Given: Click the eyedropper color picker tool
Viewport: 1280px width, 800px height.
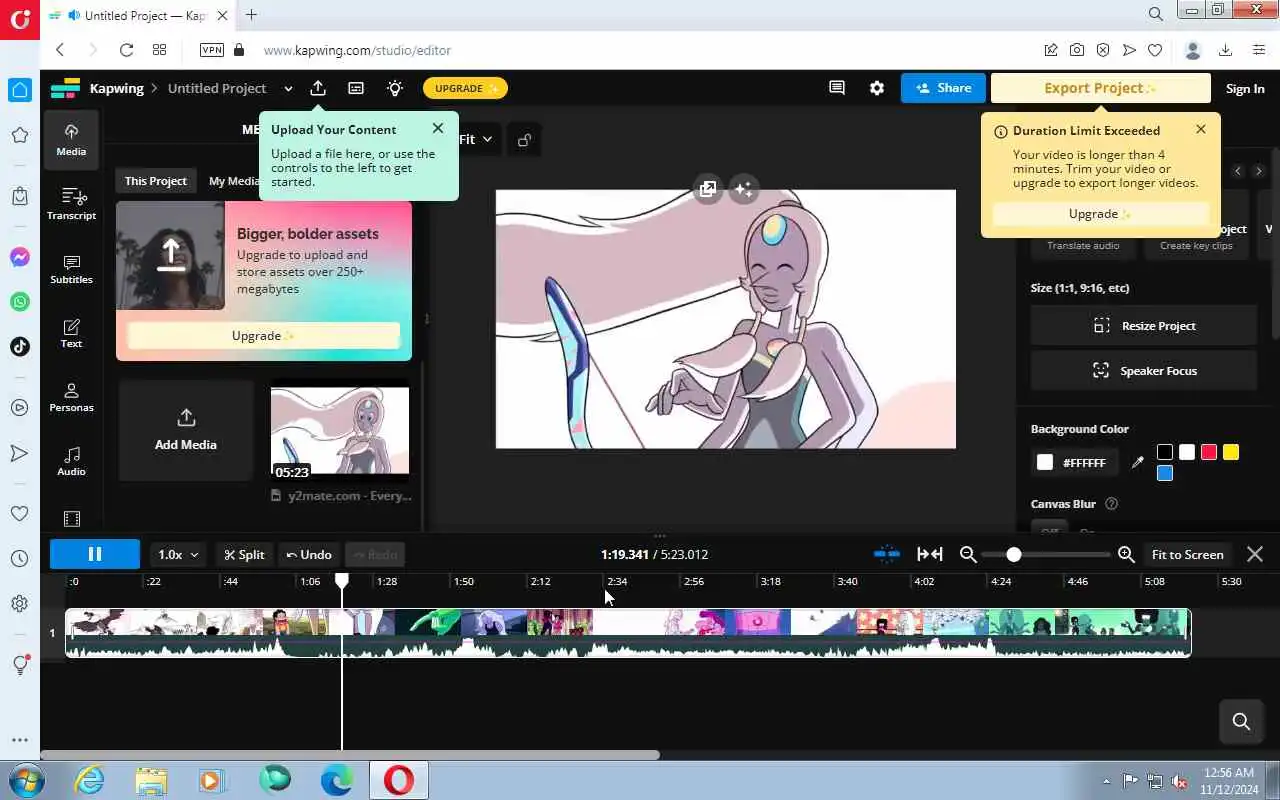Looking at the screenshot, I should (1137, 462).
